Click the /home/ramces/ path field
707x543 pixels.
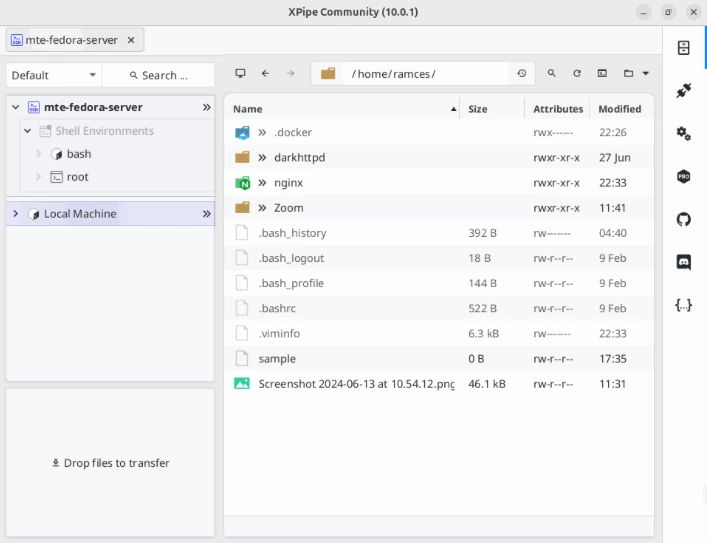(425, 74)
